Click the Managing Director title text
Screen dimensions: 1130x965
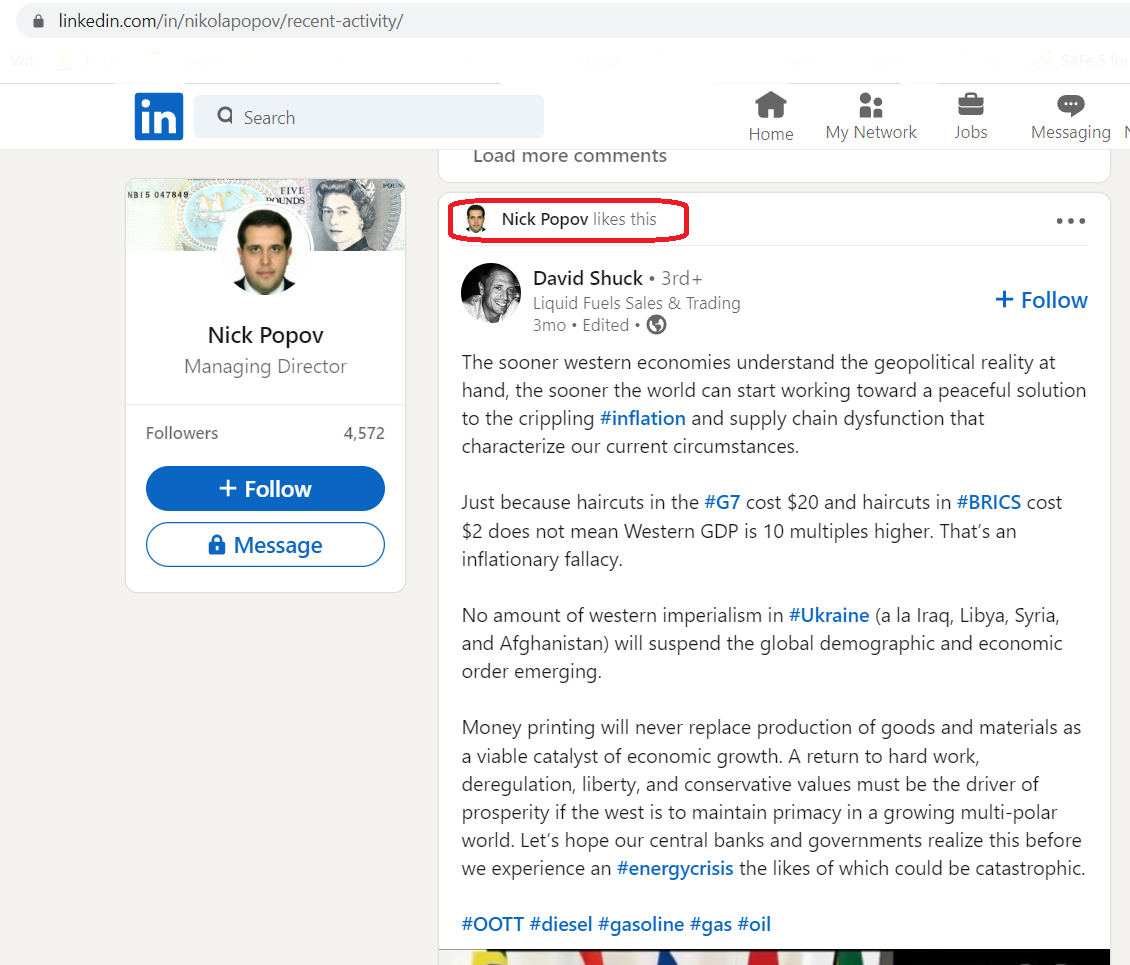[x=265, y=367]
